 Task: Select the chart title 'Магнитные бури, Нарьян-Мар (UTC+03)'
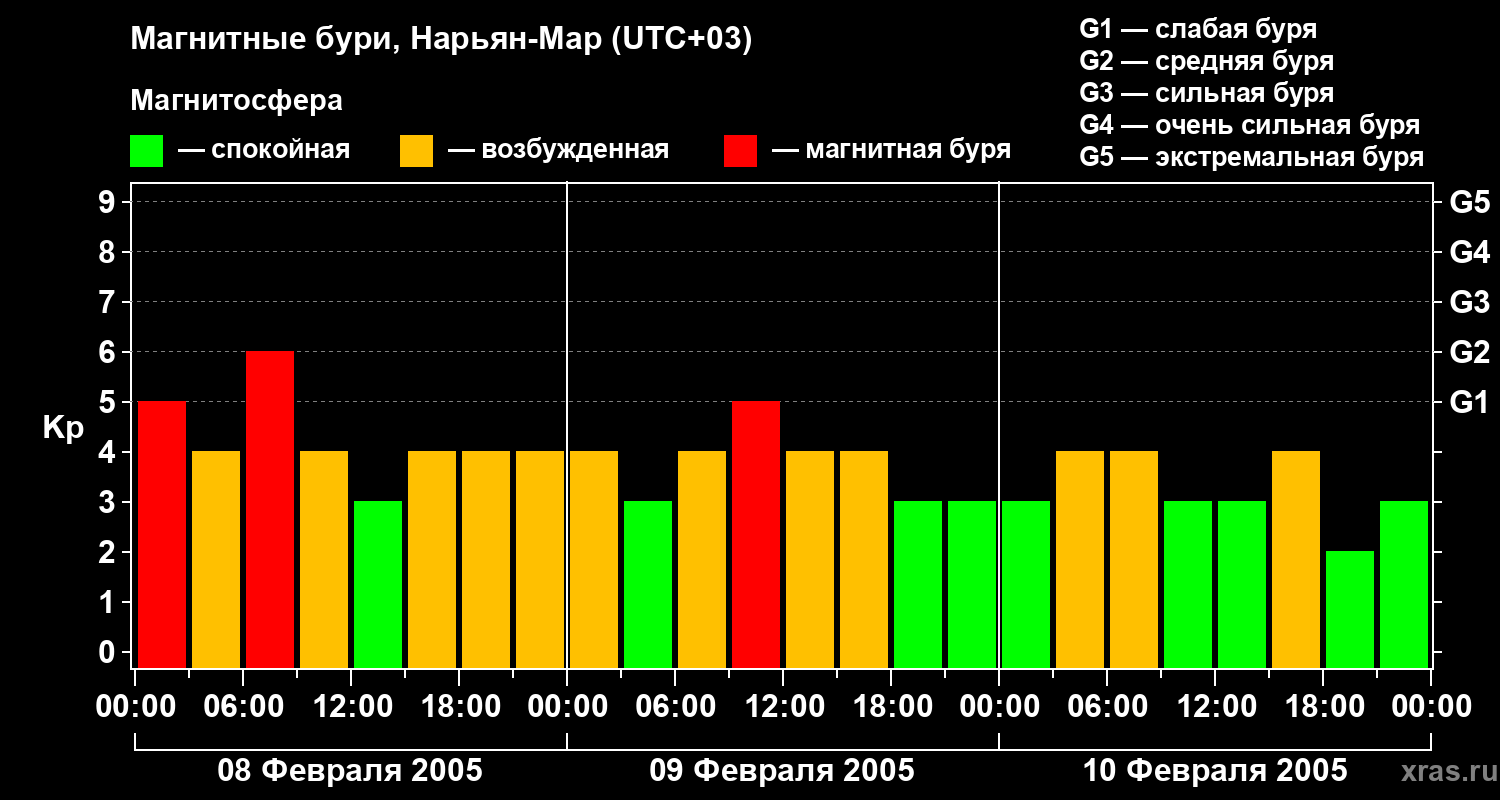441,41
